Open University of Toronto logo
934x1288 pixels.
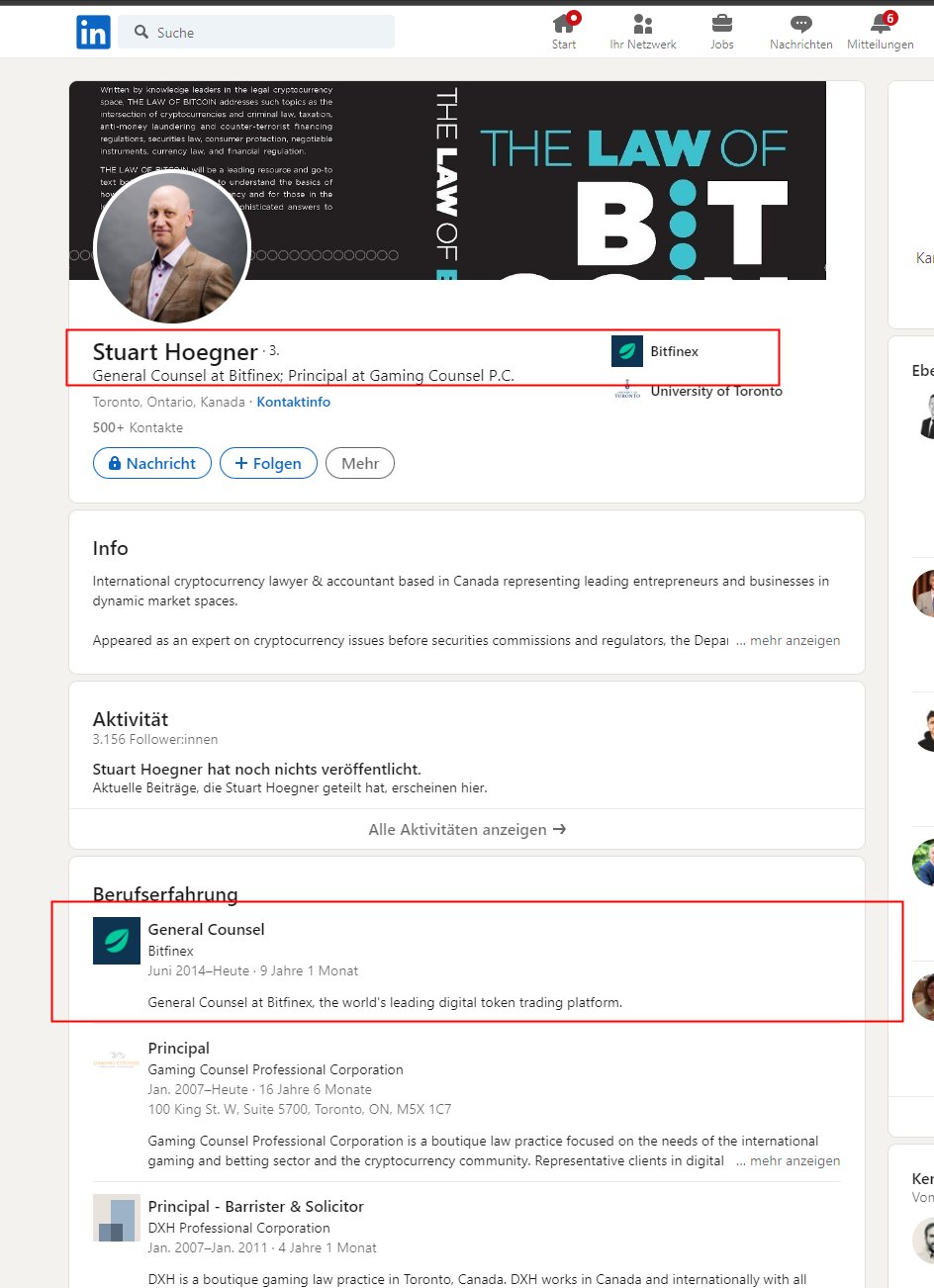click(x=627, y=391)
